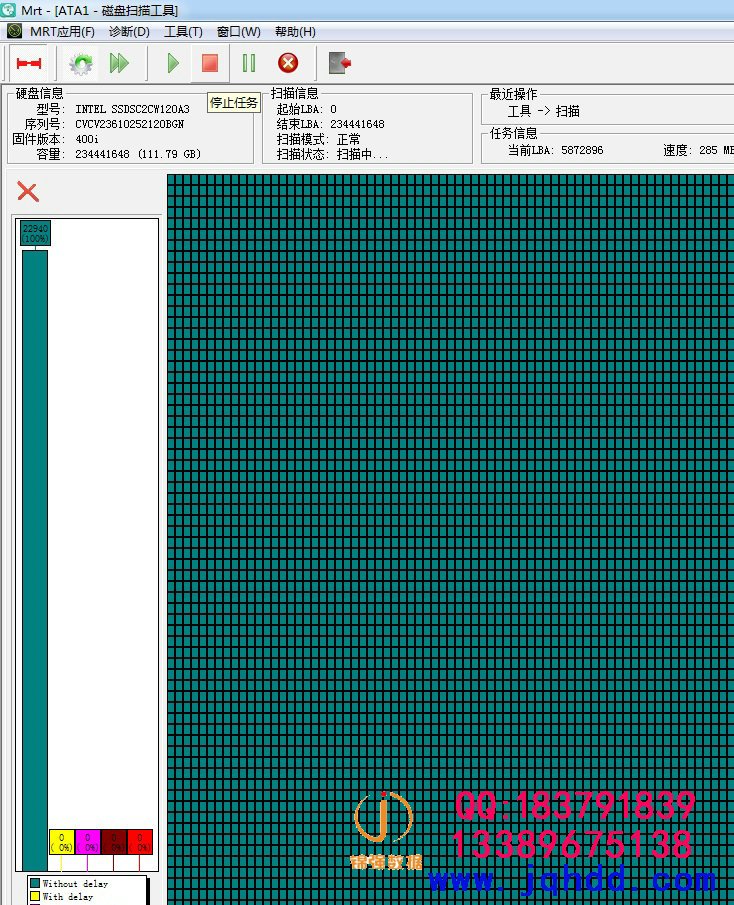734x905 pixels.
Task: Click the current LBA value 5872896
Action: pos(582,150)
